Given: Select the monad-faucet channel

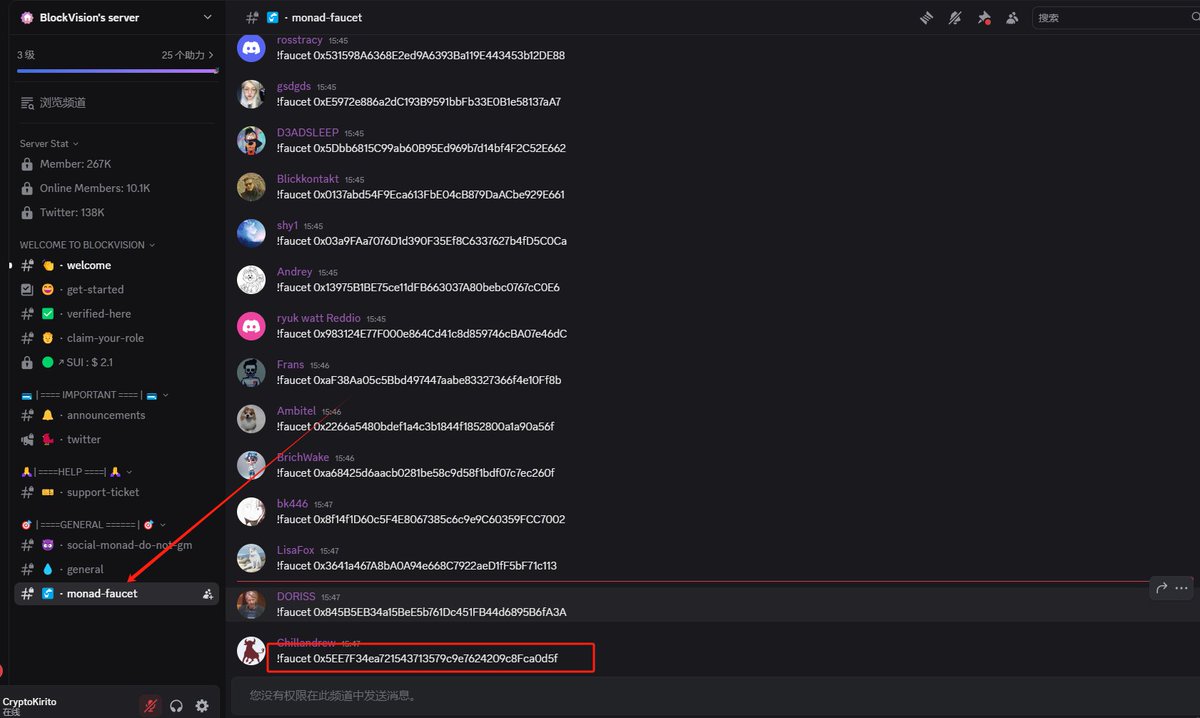Looking at the screenshot, I should point(115,594).
